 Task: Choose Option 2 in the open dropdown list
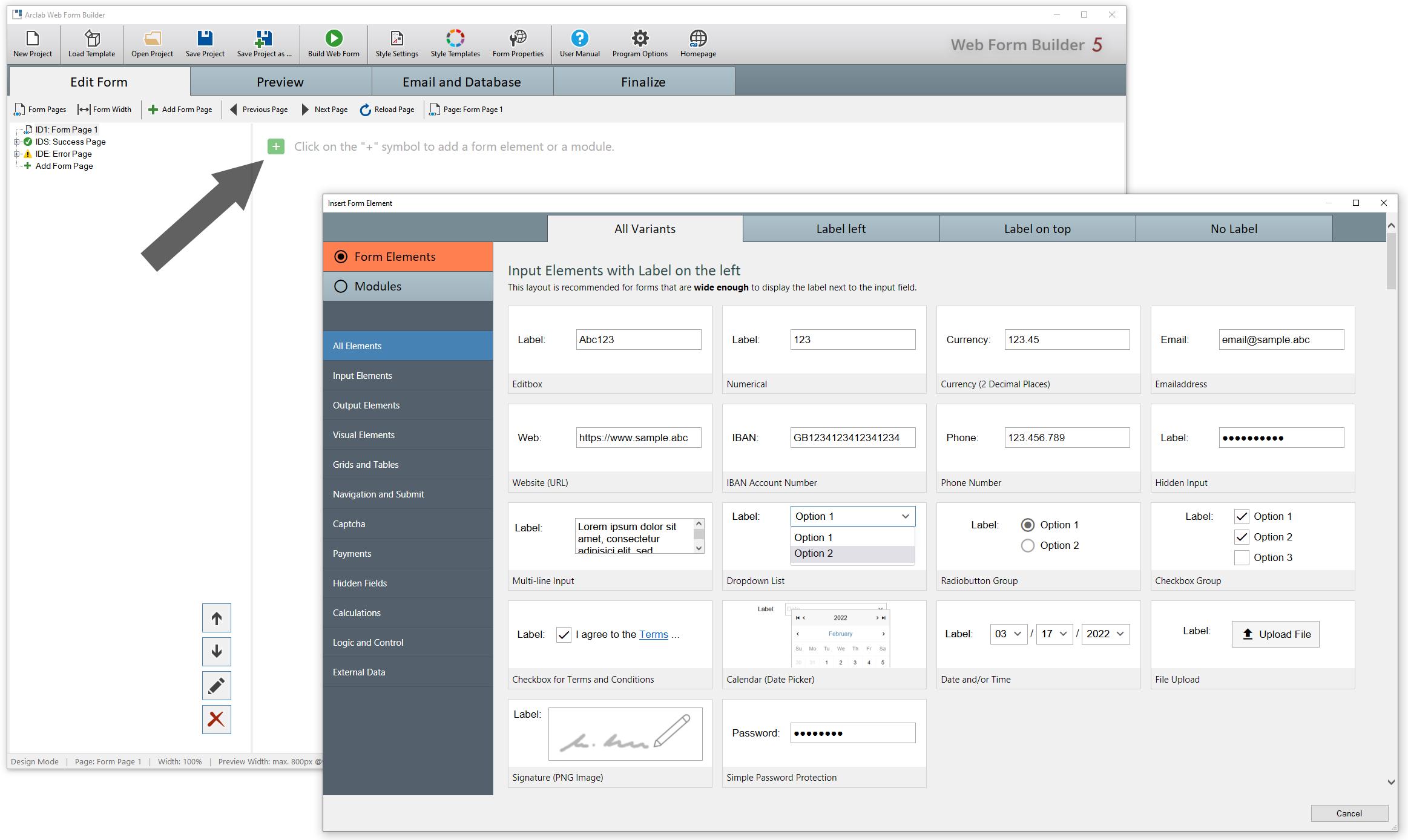pyautogui.click(x=852, y=553)
